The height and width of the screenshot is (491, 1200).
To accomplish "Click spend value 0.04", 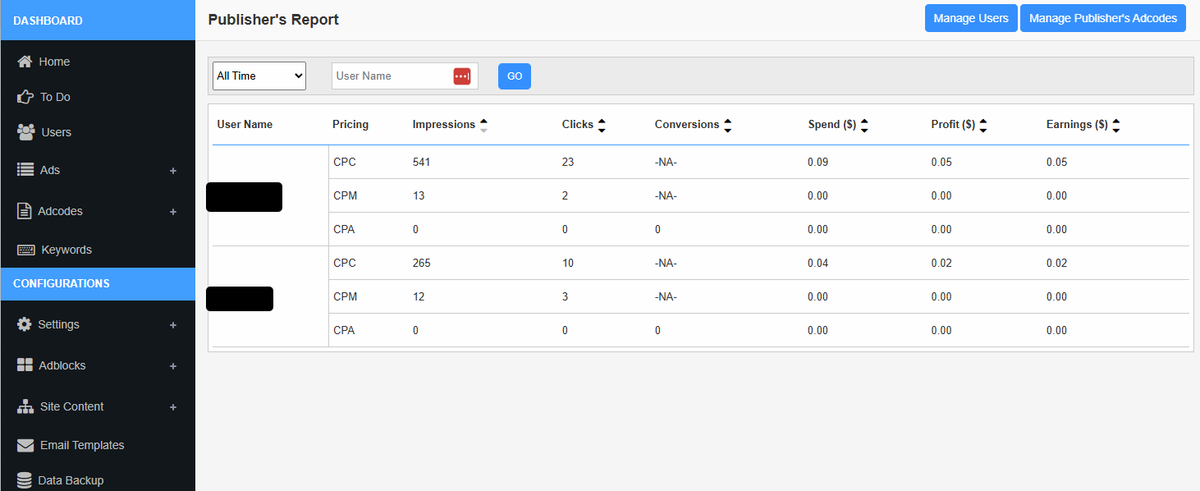I will [x=818, y=263].
